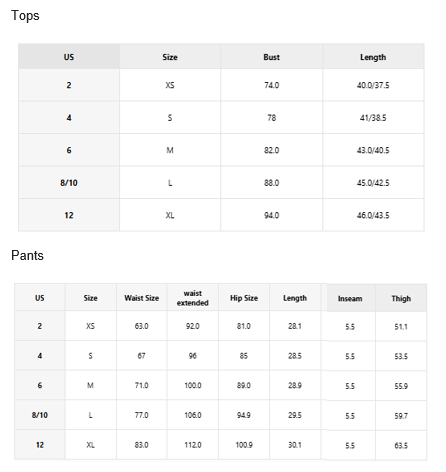Click the 63.0 waist size cell
This screenshot has width=446, height=472.
[142, 326]
